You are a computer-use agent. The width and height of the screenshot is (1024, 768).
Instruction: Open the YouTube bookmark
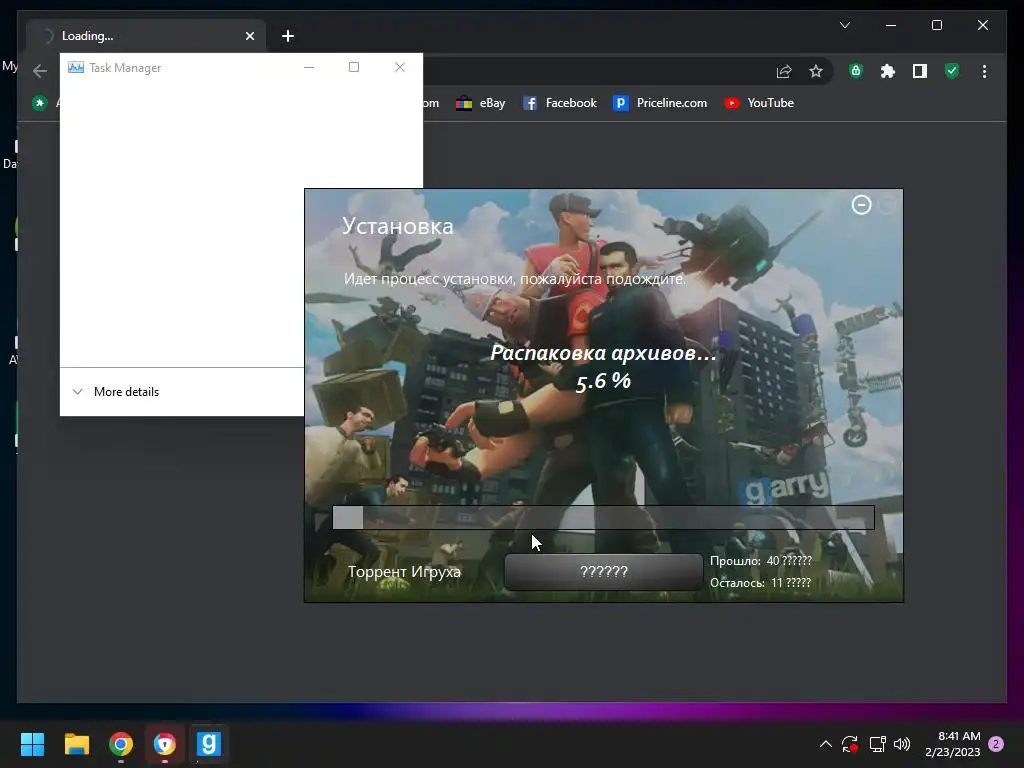(759, 103)
